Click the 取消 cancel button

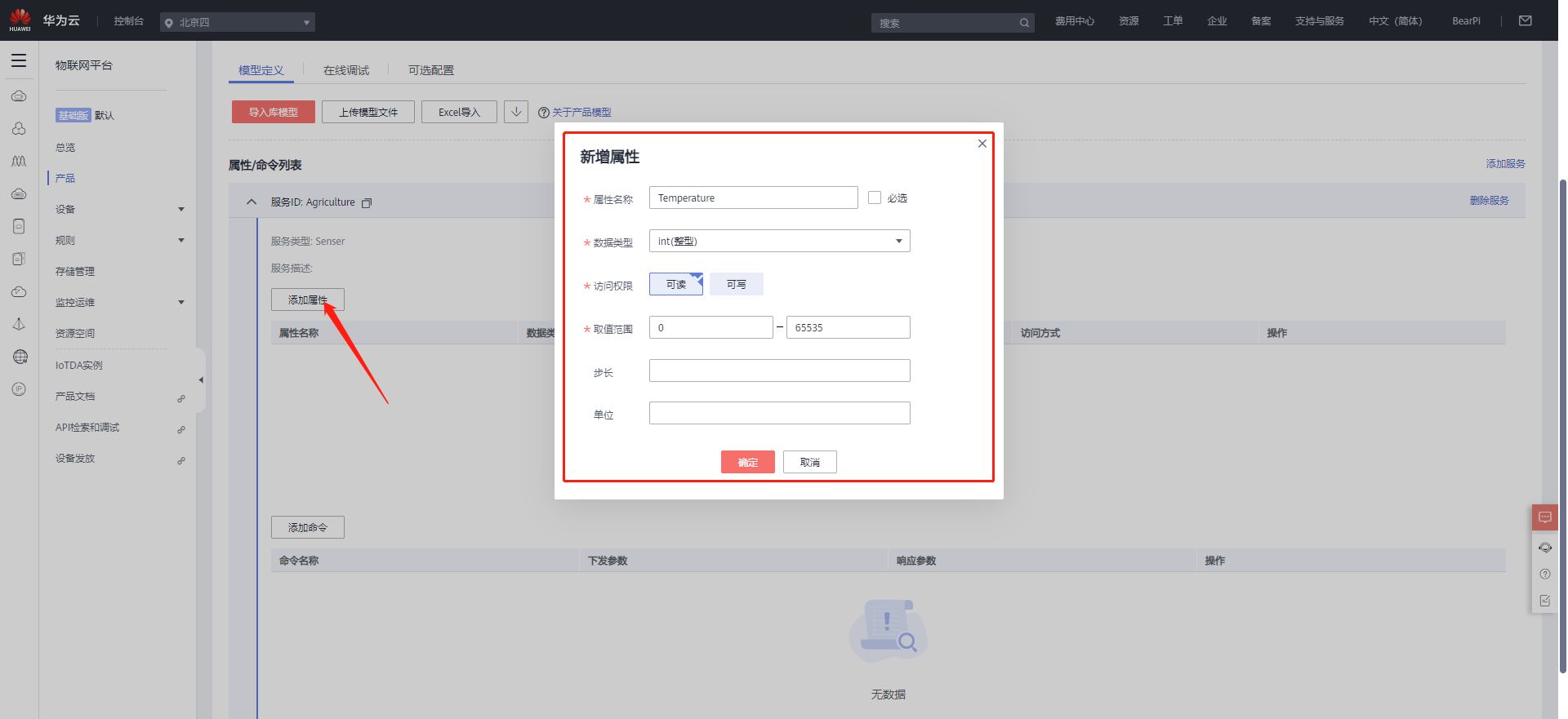[x=809, y=462]
